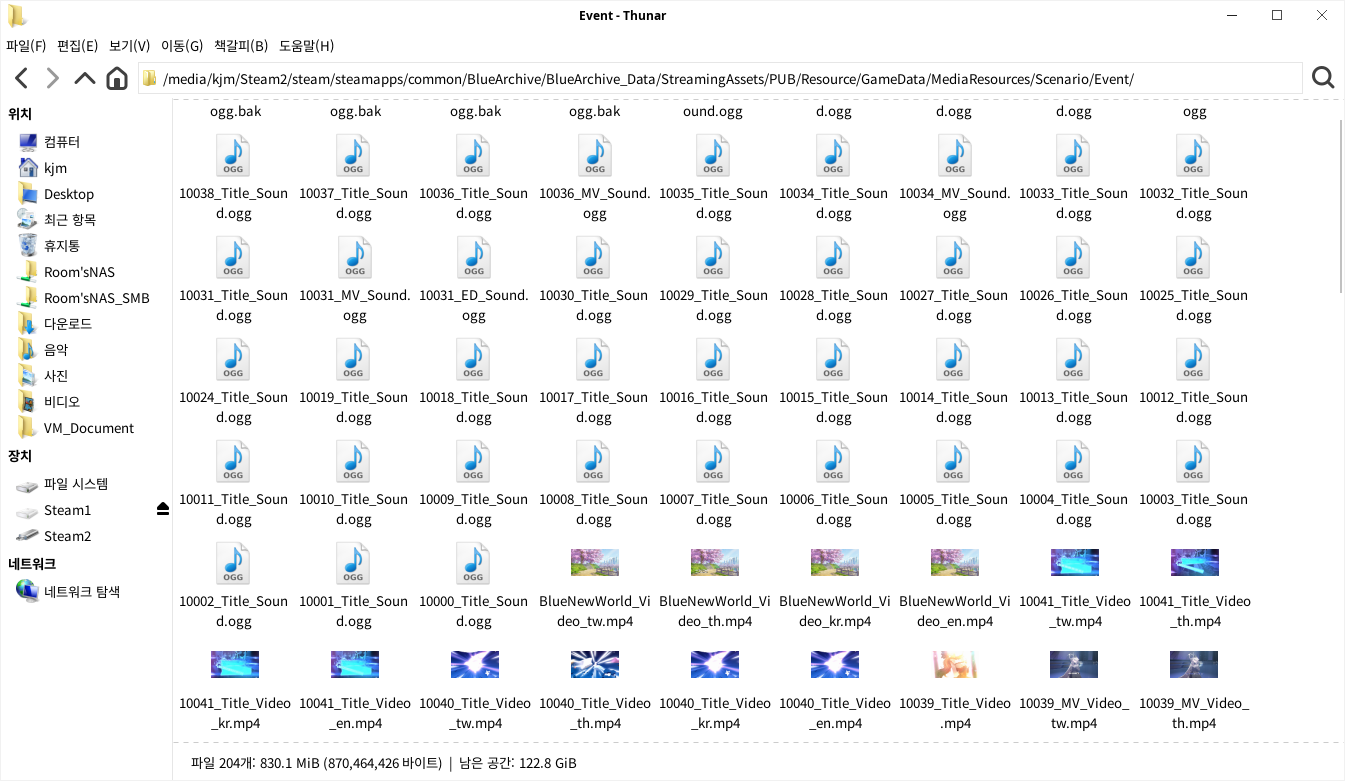Open the 도움말(H) menu
This screenshot has width=1345, height=781.
306,46
